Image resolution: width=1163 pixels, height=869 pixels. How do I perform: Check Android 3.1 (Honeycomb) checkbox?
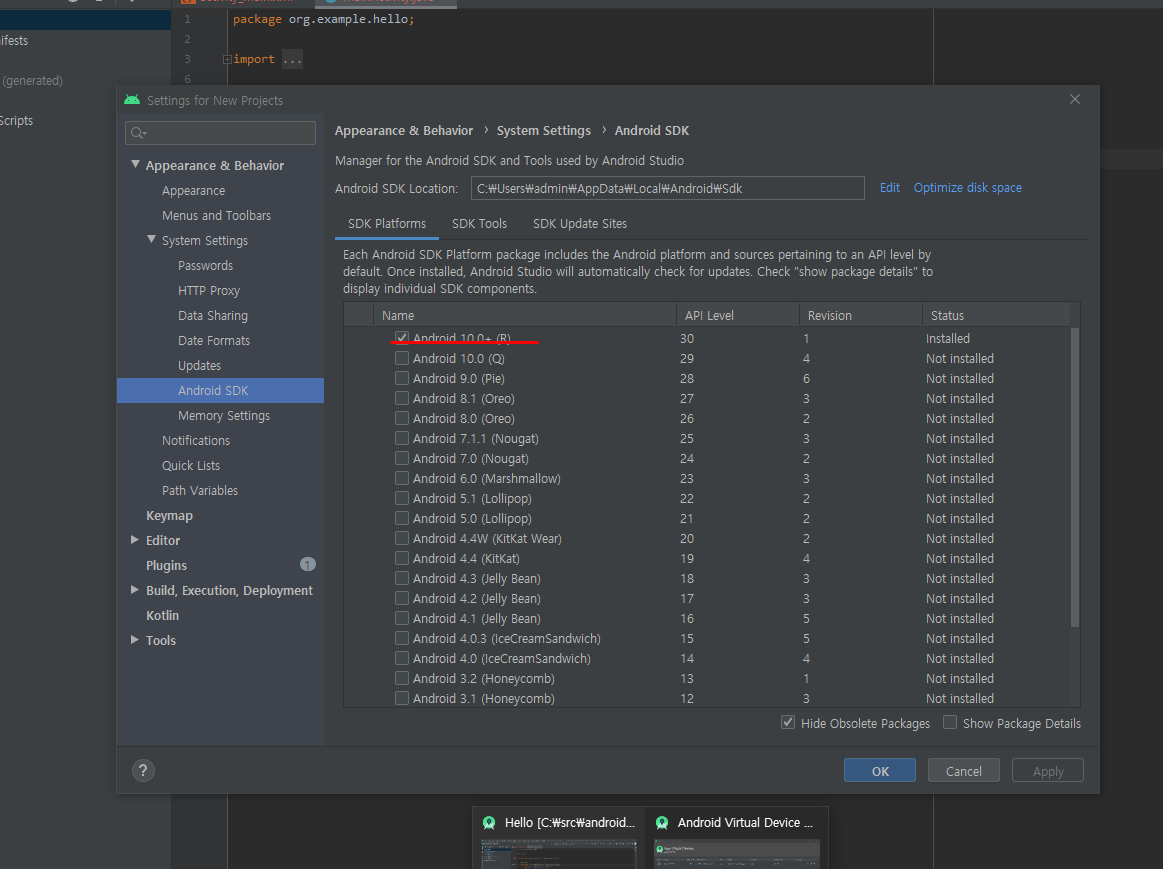click(x=402, y=698)
